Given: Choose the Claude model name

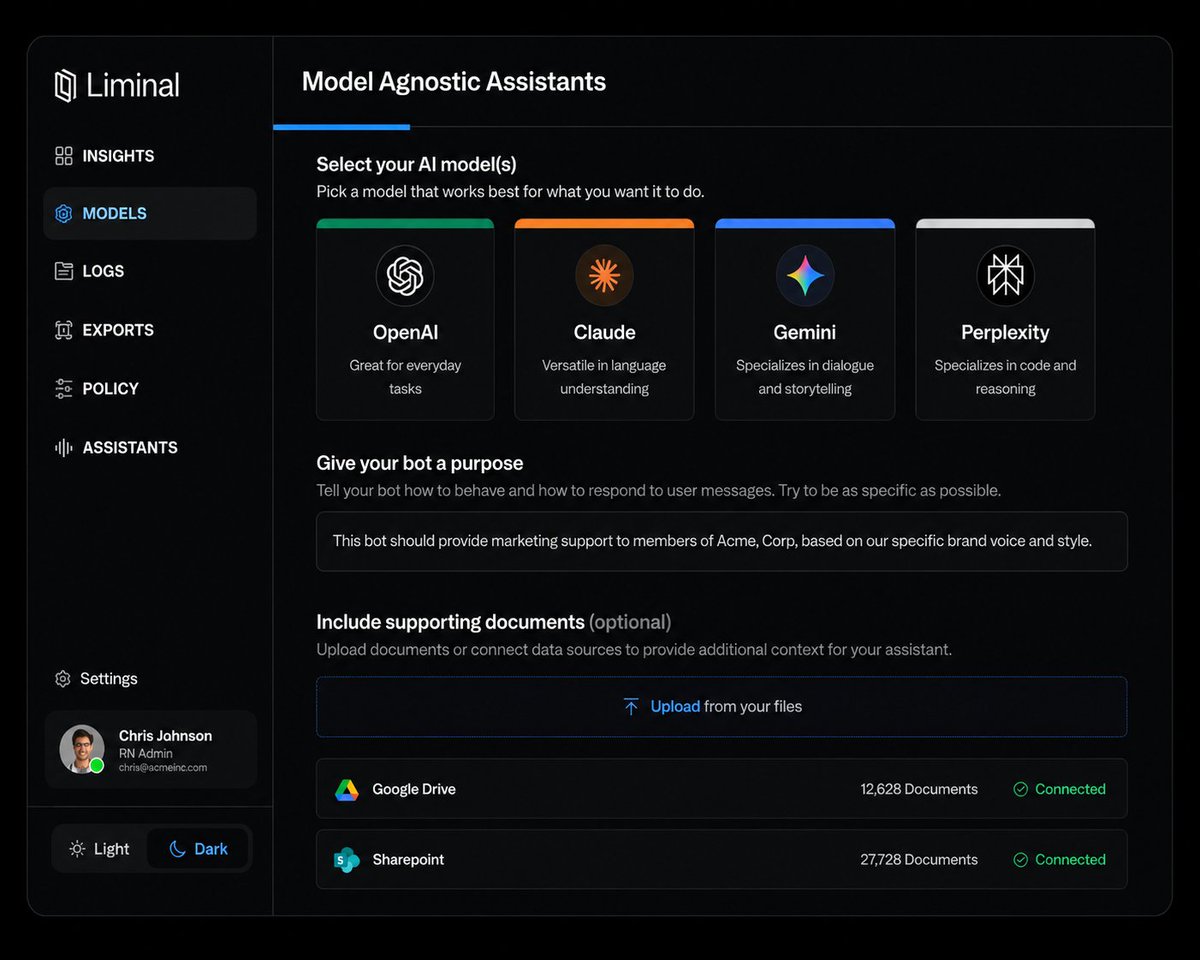Looking at the screenshot, I should click(x=604, y=333).
